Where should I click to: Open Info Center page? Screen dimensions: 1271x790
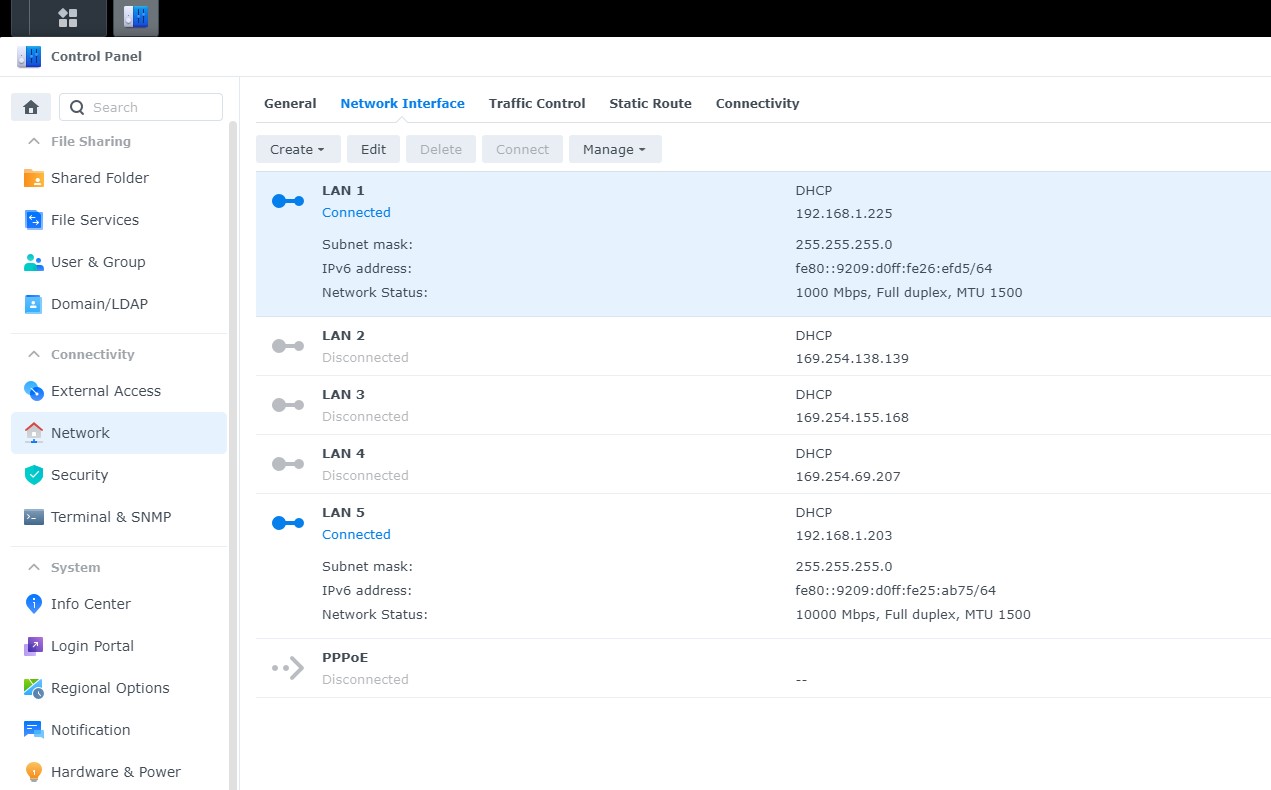tap(90, 604)
